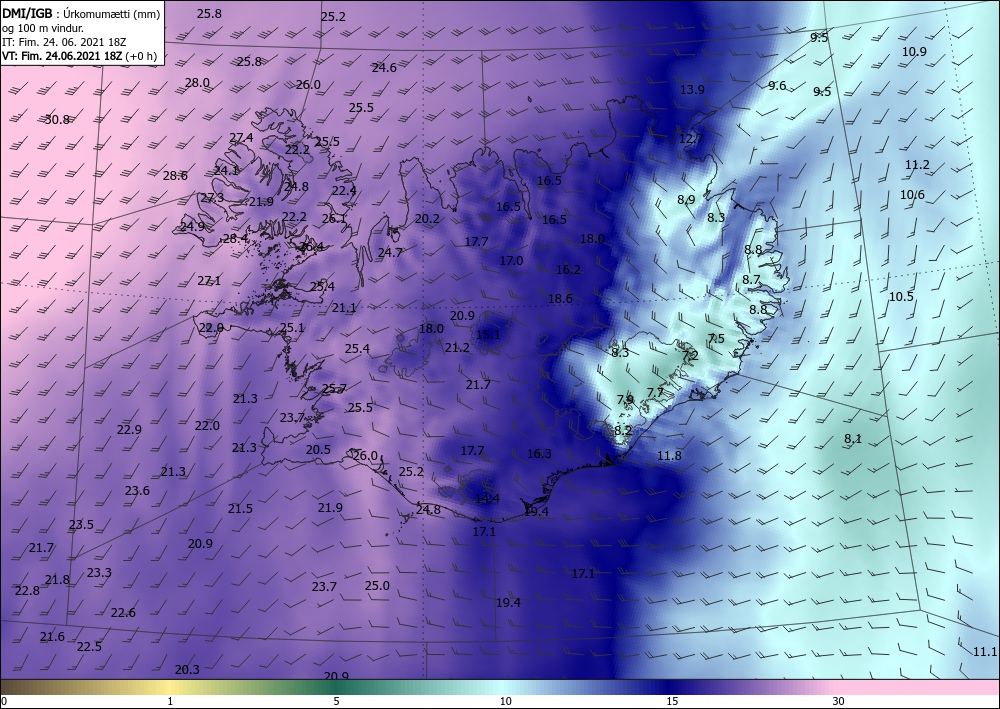Click the map value 11.1
Viewport: 1000px width, 709px height.
[x=985, y=651]
